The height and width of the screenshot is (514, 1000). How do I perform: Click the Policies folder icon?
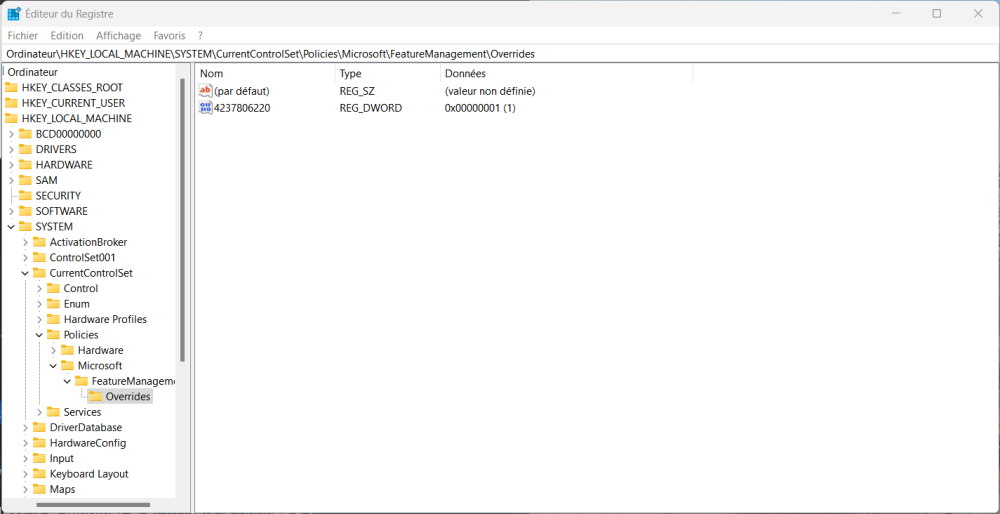53,335
